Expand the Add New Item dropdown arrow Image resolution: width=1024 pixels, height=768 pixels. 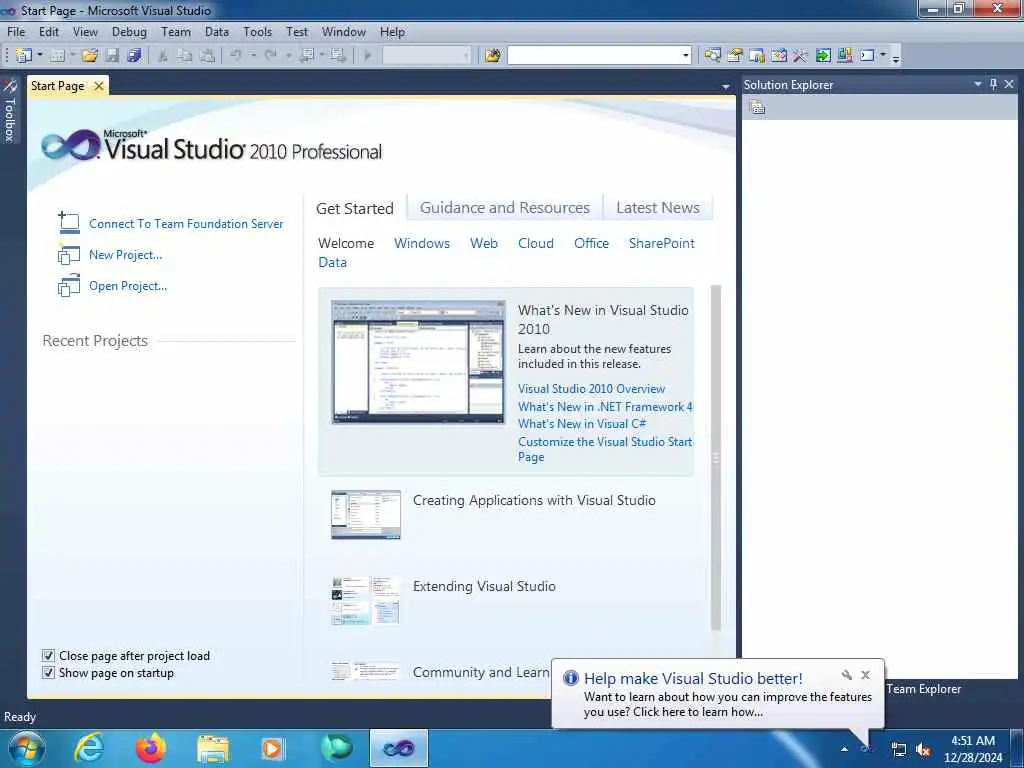[x=72, y=56]
